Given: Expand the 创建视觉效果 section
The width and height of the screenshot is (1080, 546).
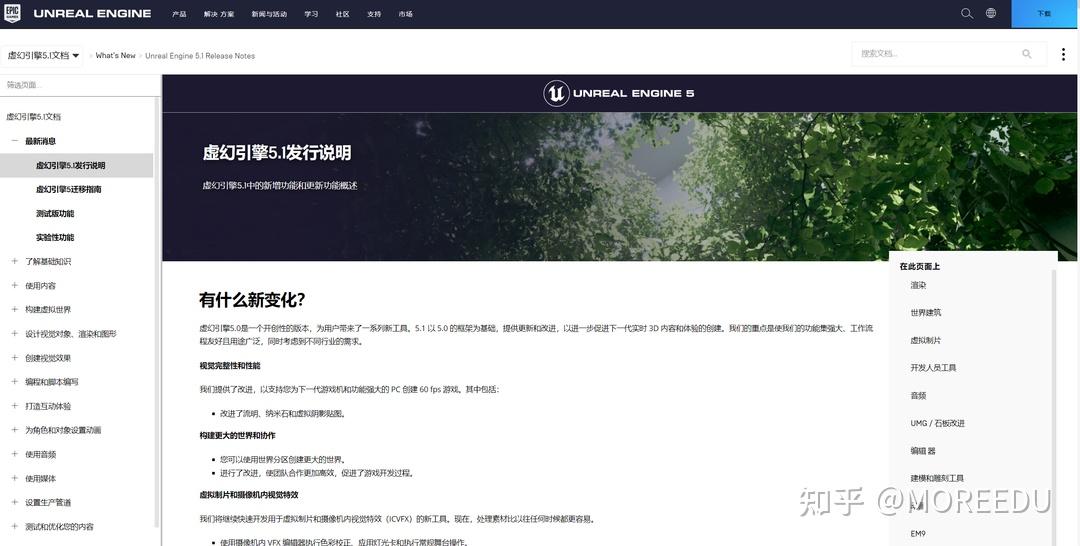Looking at the screenshot, I should click(14, 358).
